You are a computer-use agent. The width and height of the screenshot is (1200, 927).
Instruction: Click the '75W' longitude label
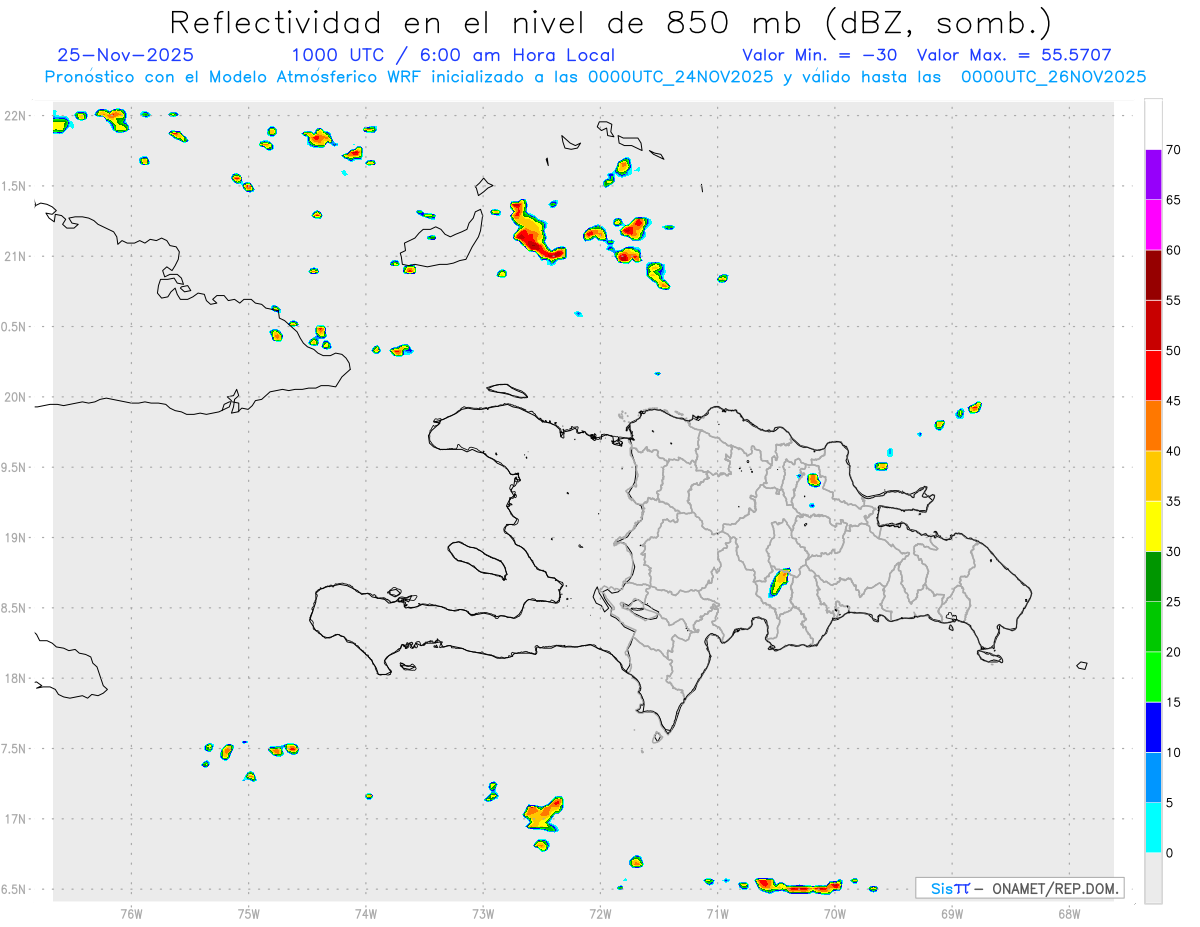pos(248,913)
